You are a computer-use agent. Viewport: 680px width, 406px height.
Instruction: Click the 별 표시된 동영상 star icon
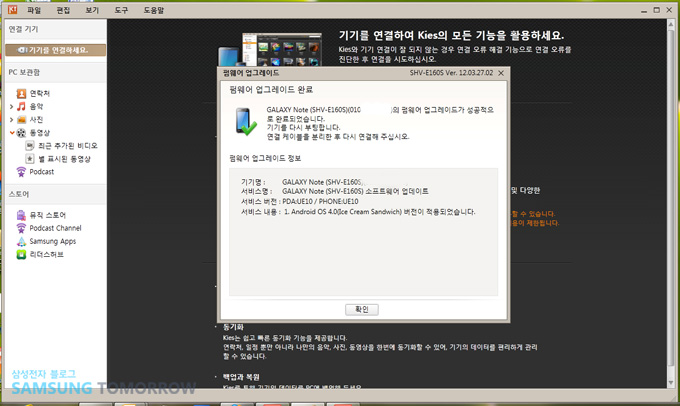(x=29, y=159)
